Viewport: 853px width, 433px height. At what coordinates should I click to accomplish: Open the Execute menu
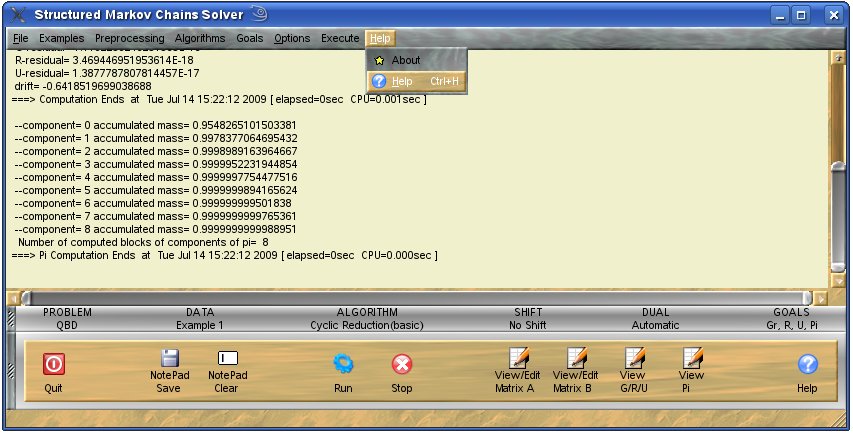coord(340,38)
